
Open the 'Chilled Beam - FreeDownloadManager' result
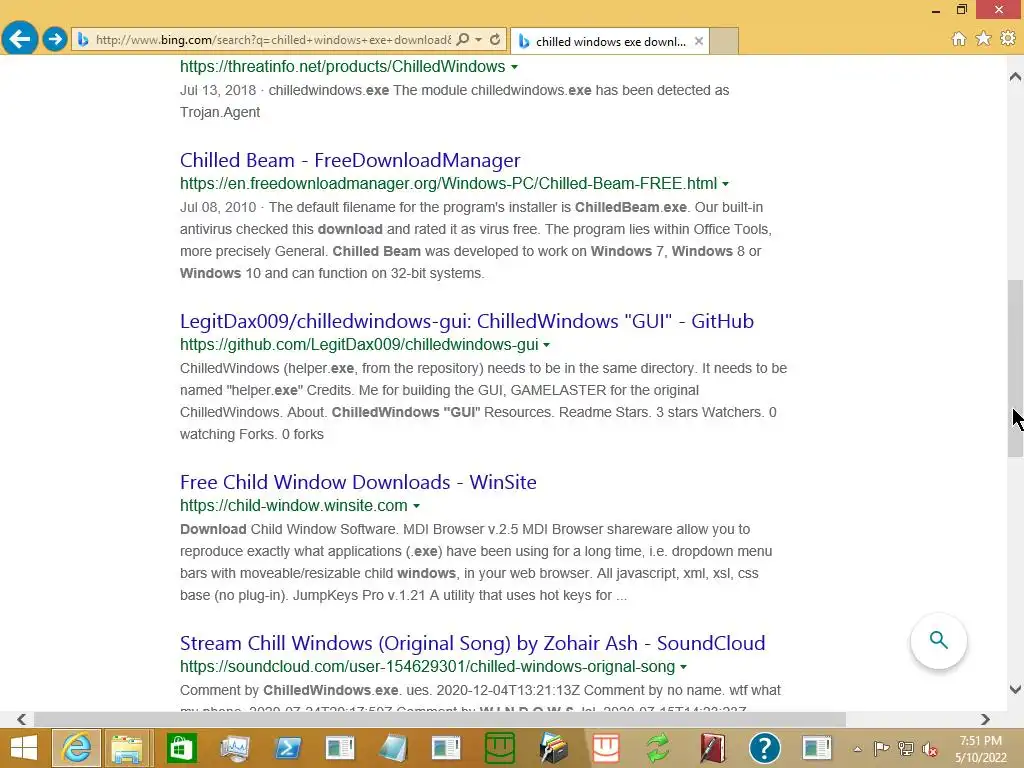pos(350,160)
